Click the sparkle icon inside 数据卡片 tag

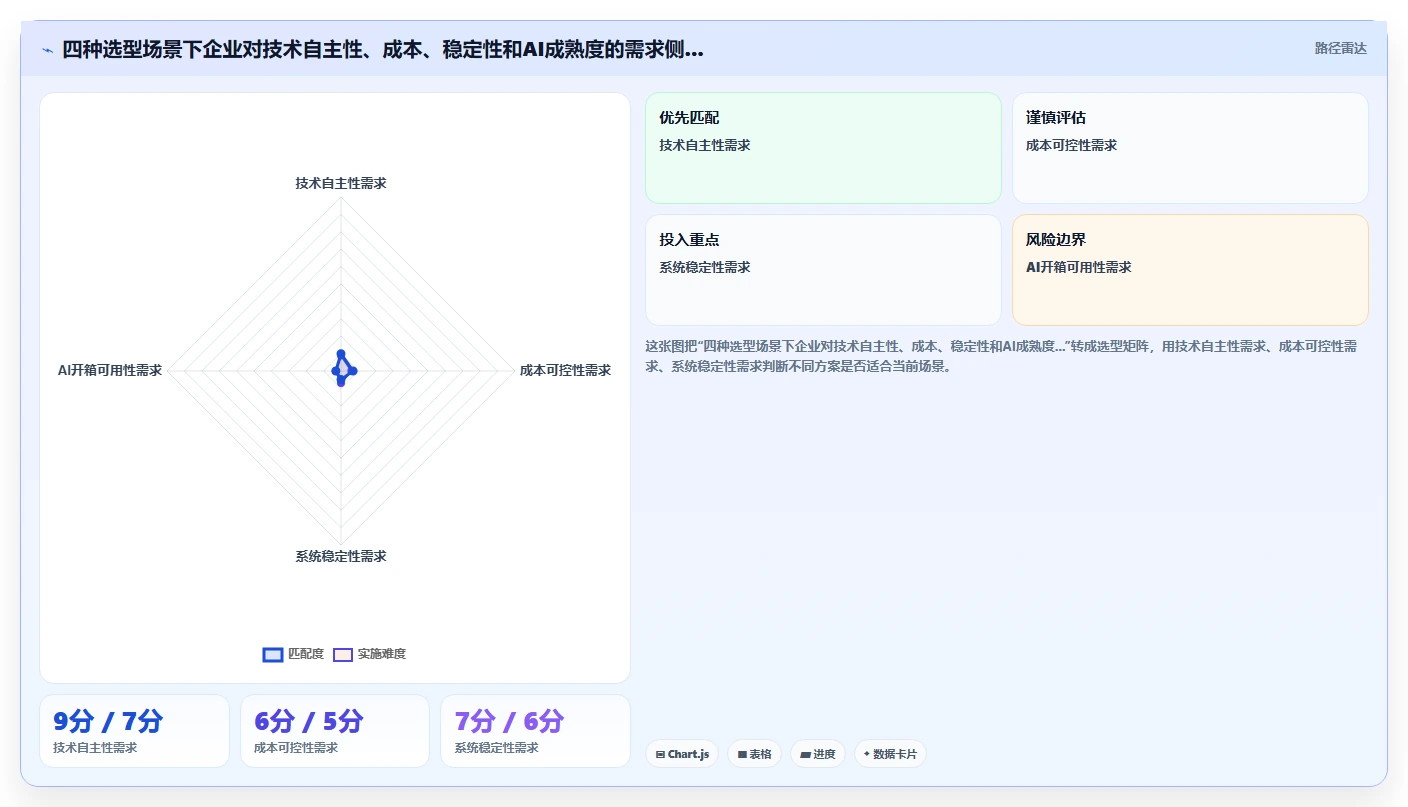[x=867, y=754]
